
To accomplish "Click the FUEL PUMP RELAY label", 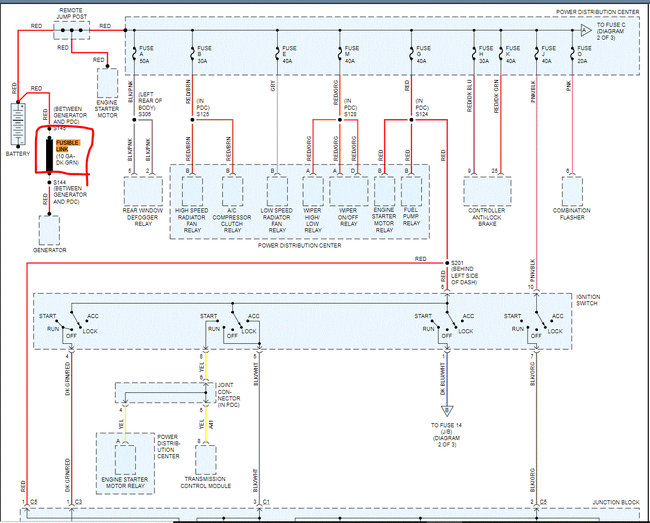I will tap(411, 216).
